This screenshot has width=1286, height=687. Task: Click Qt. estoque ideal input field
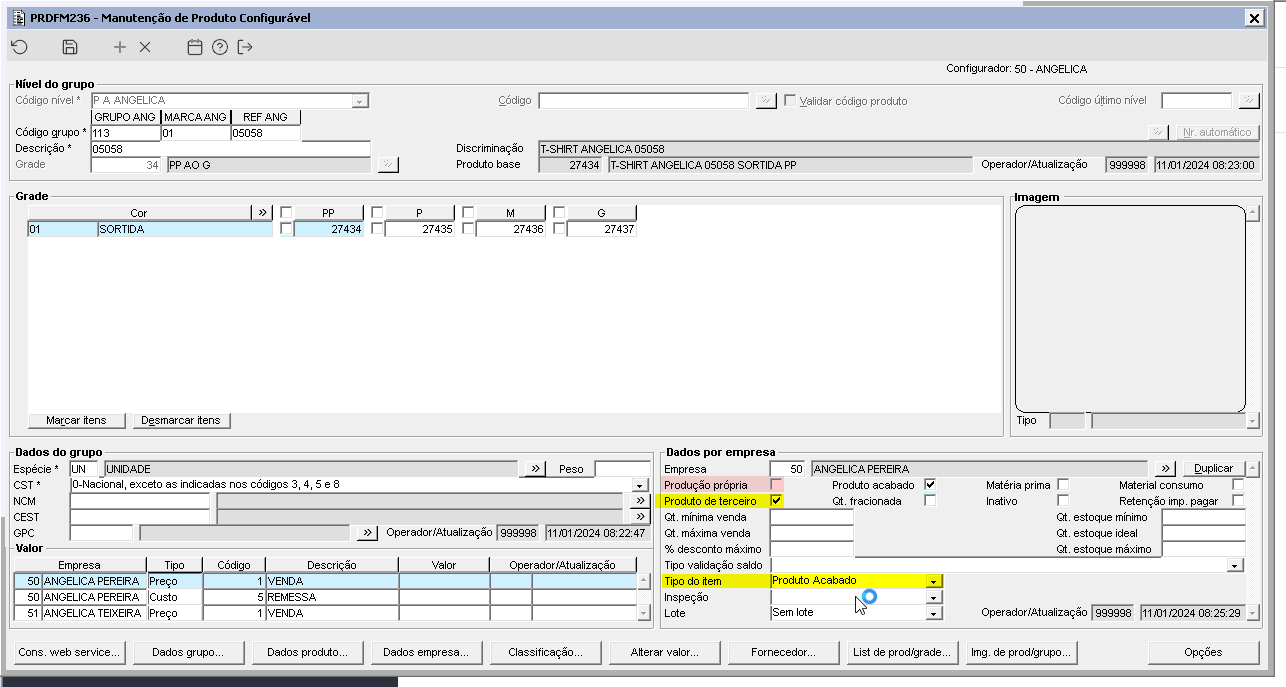1203,533
